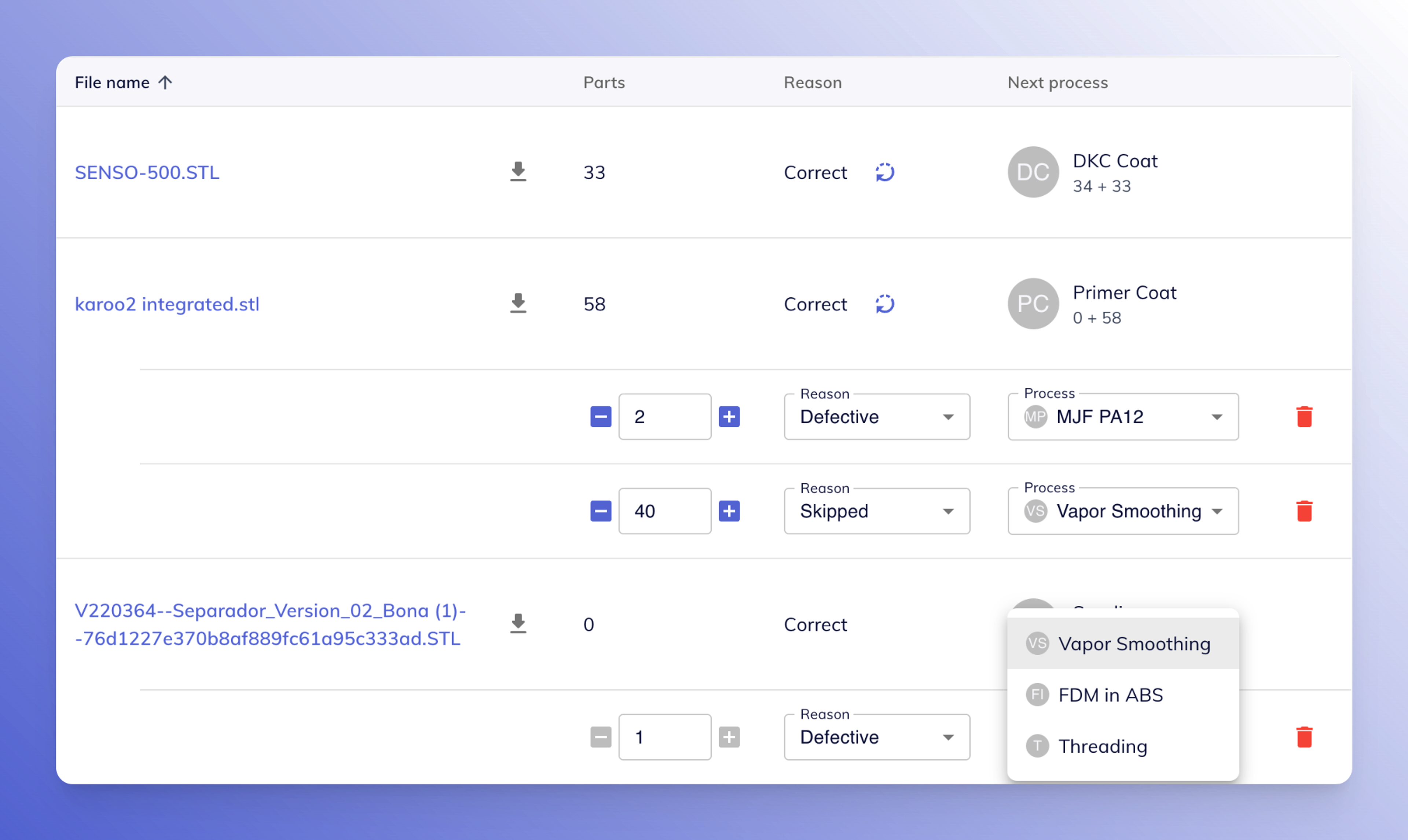
Task: Click the parts input field showing 1
Action: pyautogui.click(x=664, y=737)
